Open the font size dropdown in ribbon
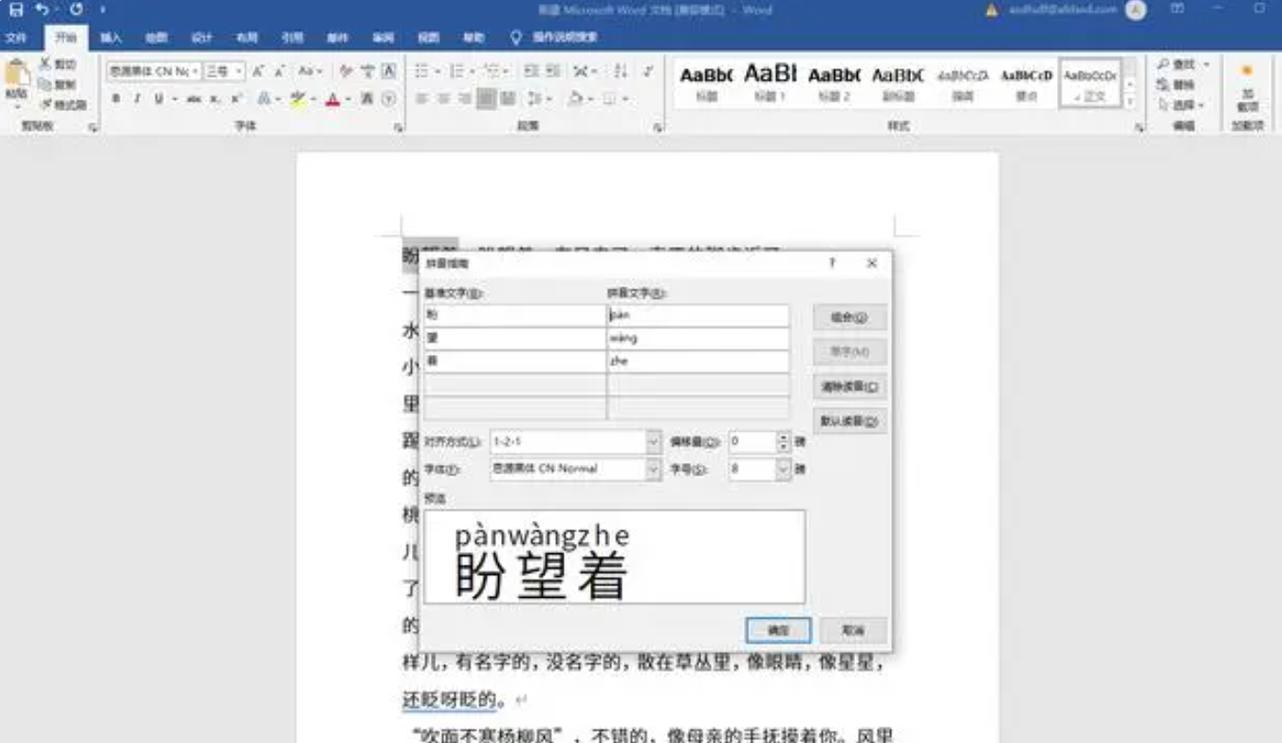Screen dimensions: 1282x743 239,71
